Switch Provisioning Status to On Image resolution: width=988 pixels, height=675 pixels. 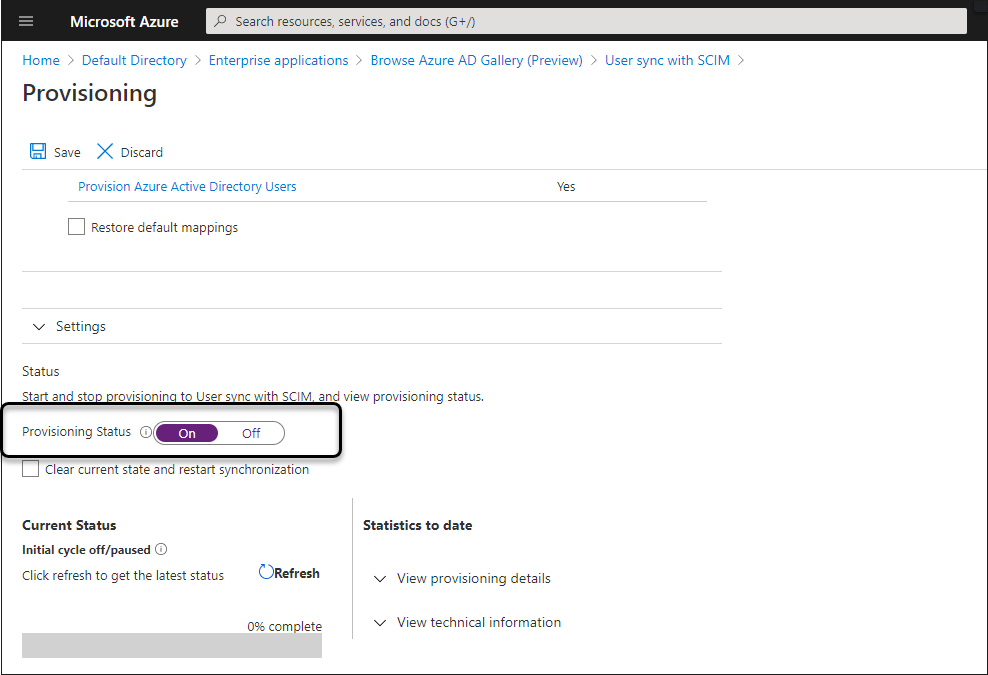187,433
